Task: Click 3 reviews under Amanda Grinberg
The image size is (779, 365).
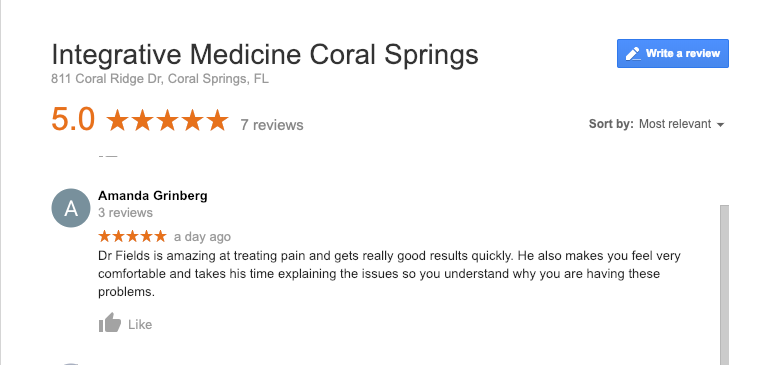Action: (125, 213)
